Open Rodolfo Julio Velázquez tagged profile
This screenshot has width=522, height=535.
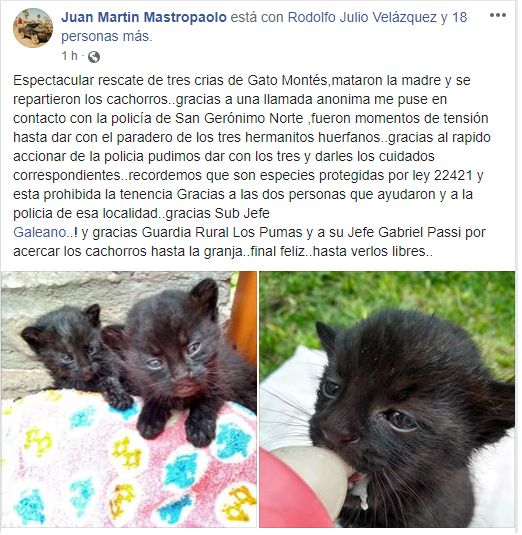click(362, 17)
